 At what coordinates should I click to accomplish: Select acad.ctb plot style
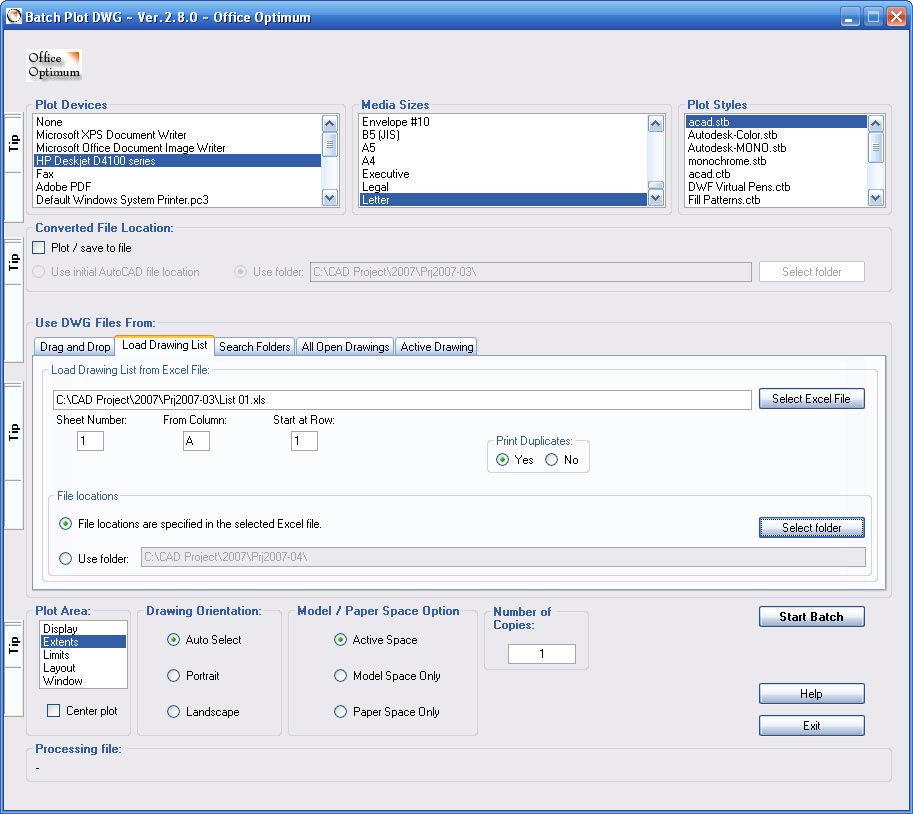[x=776, y=174]
